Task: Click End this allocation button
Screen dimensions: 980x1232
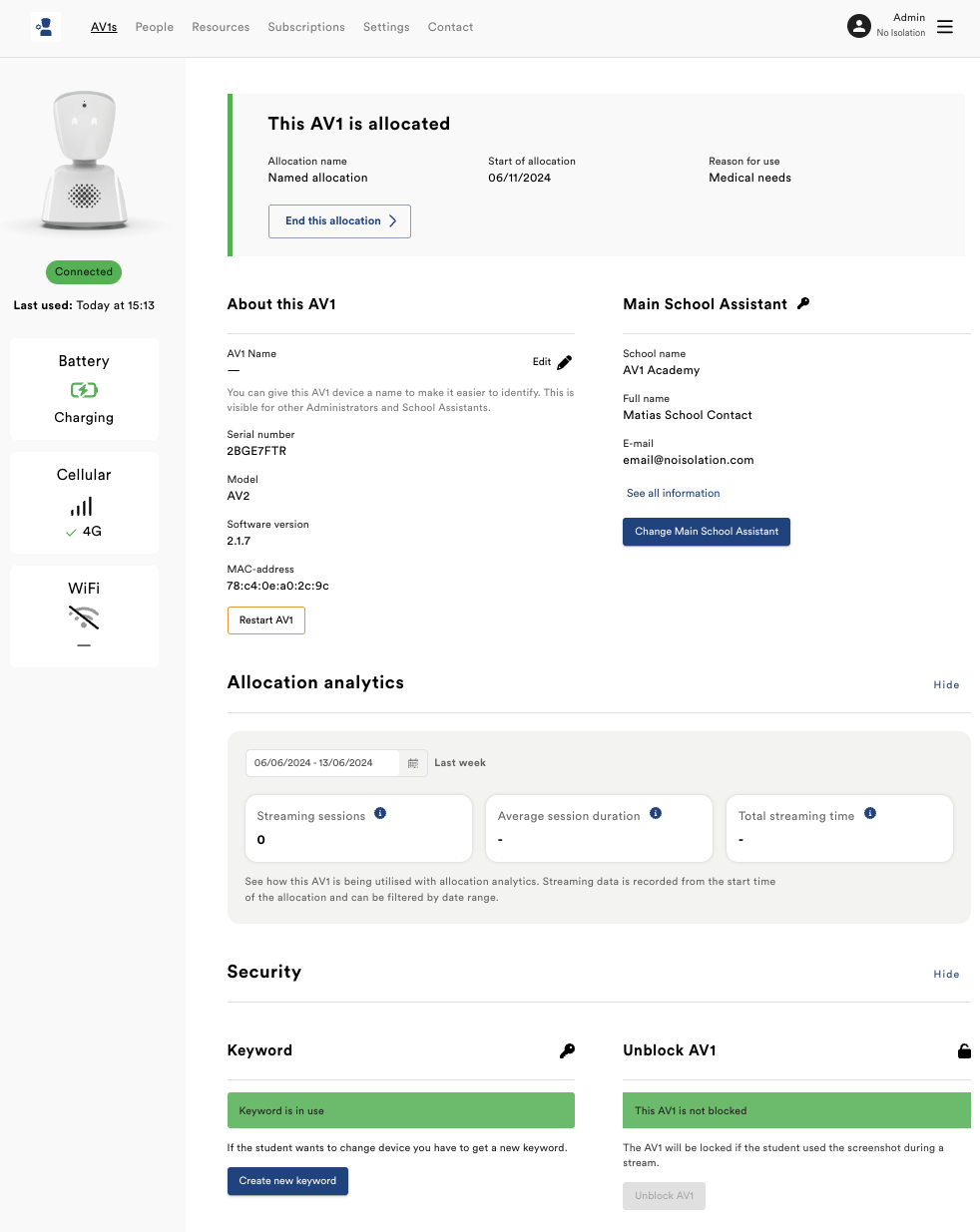Action: coord(339,221)
